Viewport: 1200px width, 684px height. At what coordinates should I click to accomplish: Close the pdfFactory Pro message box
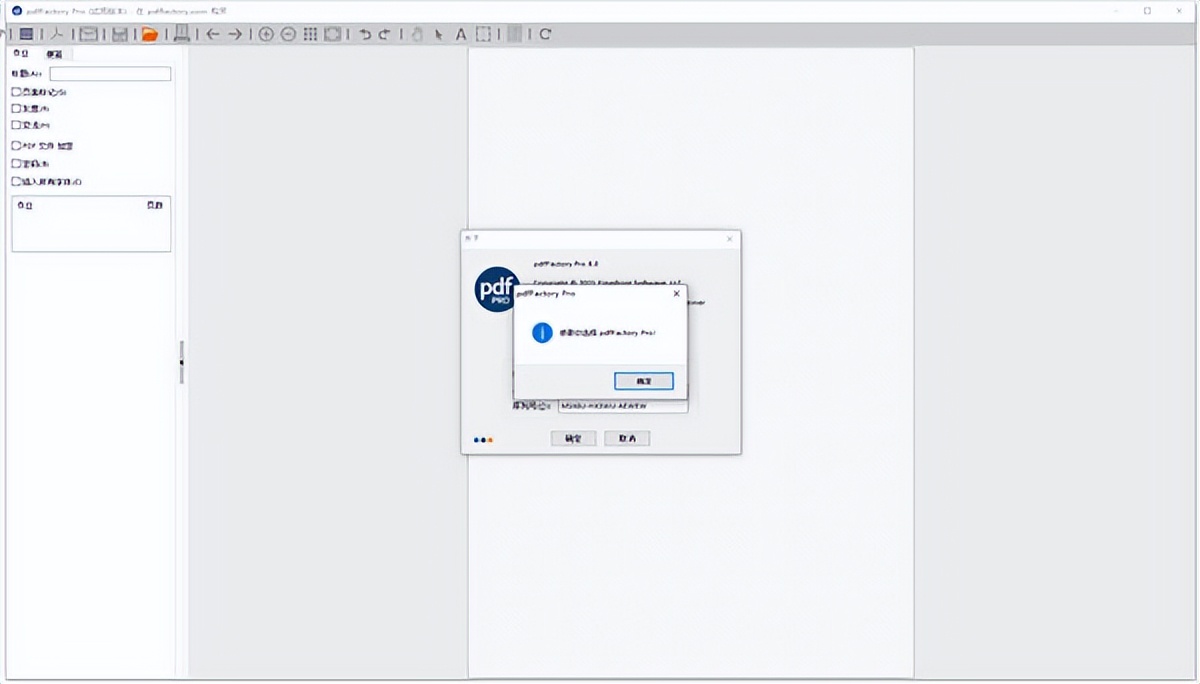pos(676,294)
